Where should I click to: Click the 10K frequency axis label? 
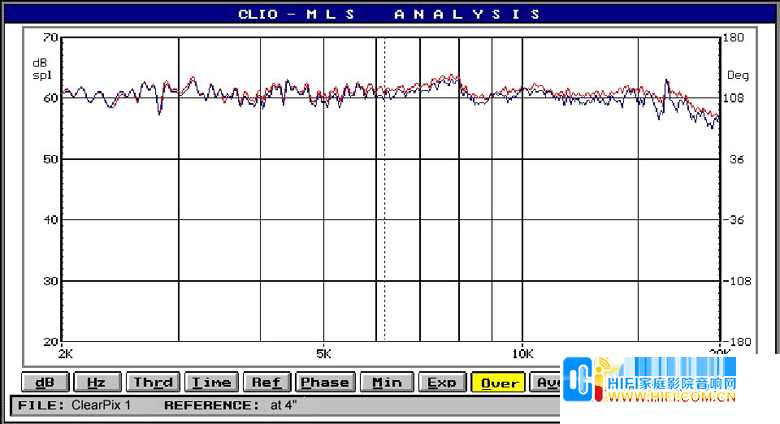522,353
